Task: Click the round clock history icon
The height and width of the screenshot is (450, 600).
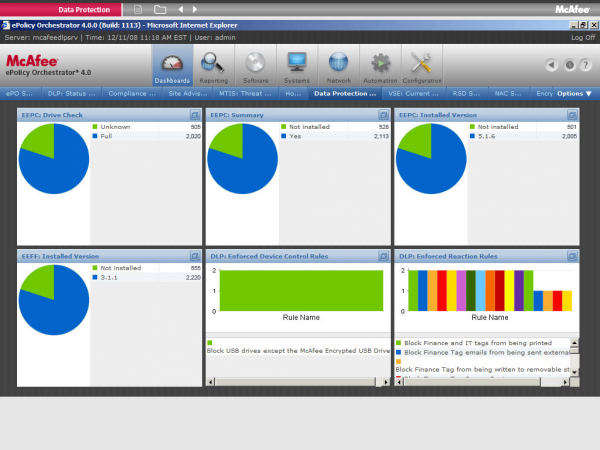Action: click(569, 65)
